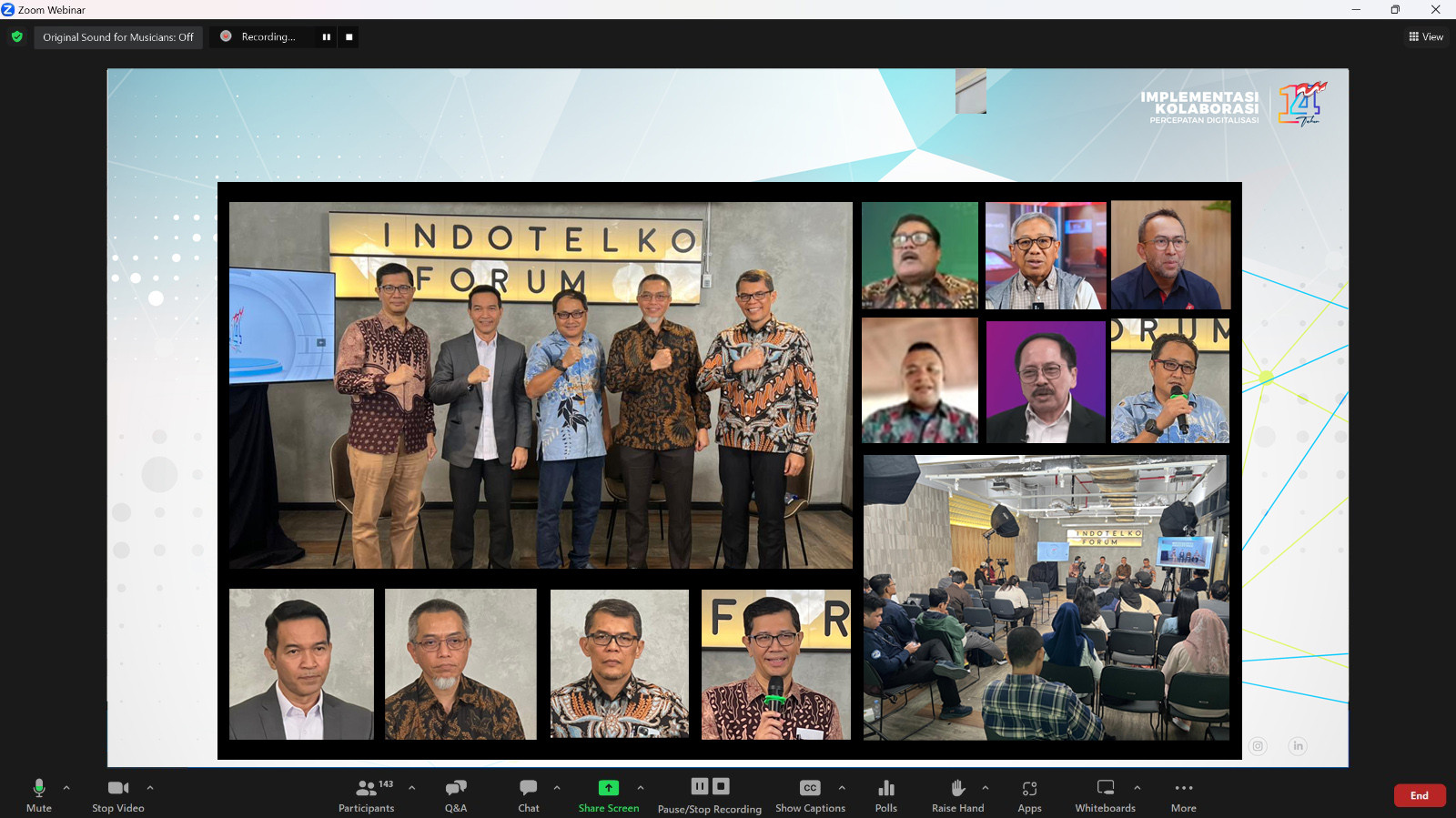Viewport: 1456px width, 818px height.
Task: Open the Apps panel
Action: coord(1029,794)
